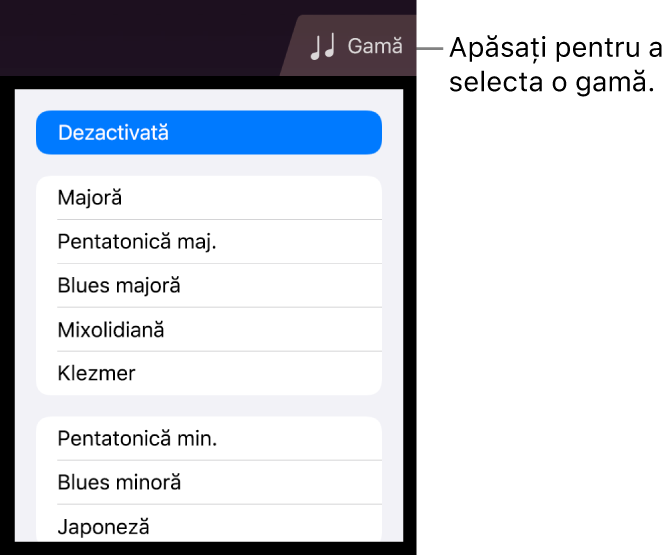Screen dimensions: 668x556
Task: Set the scale to Blues minoră
Action: pos(208,482)
